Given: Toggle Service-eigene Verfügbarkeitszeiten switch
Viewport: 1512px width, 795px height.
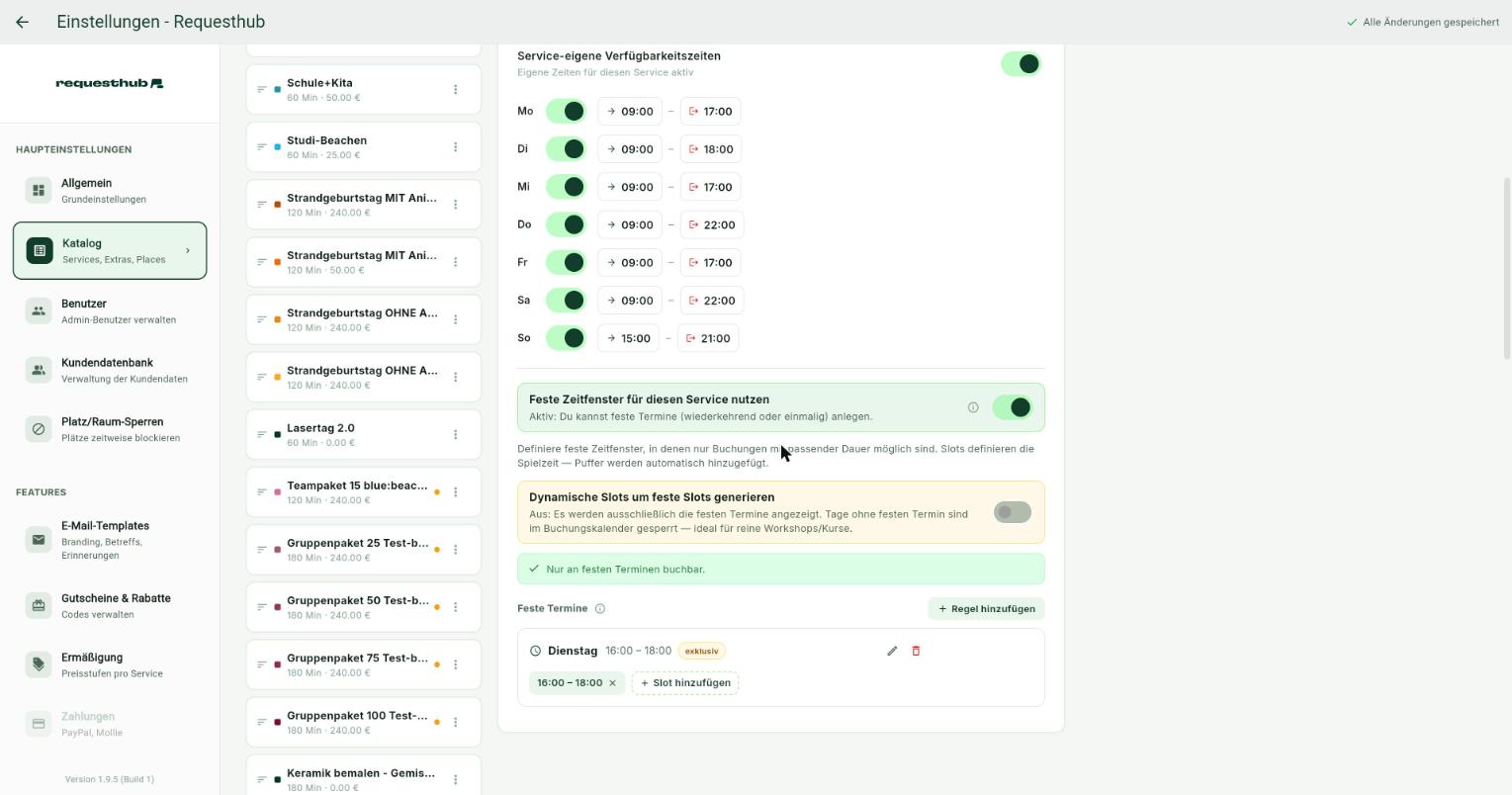Looking at the screenshot, I should tap(1021, 64).
